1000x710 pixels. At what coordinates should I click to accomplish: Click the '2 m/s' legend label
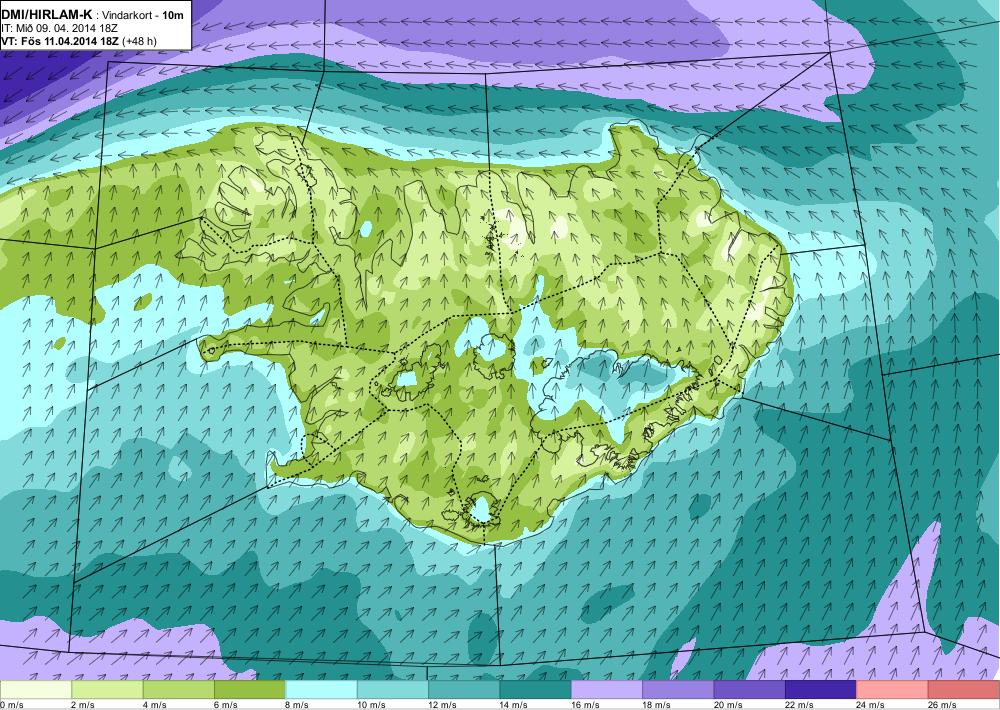[x=84, y=705]
